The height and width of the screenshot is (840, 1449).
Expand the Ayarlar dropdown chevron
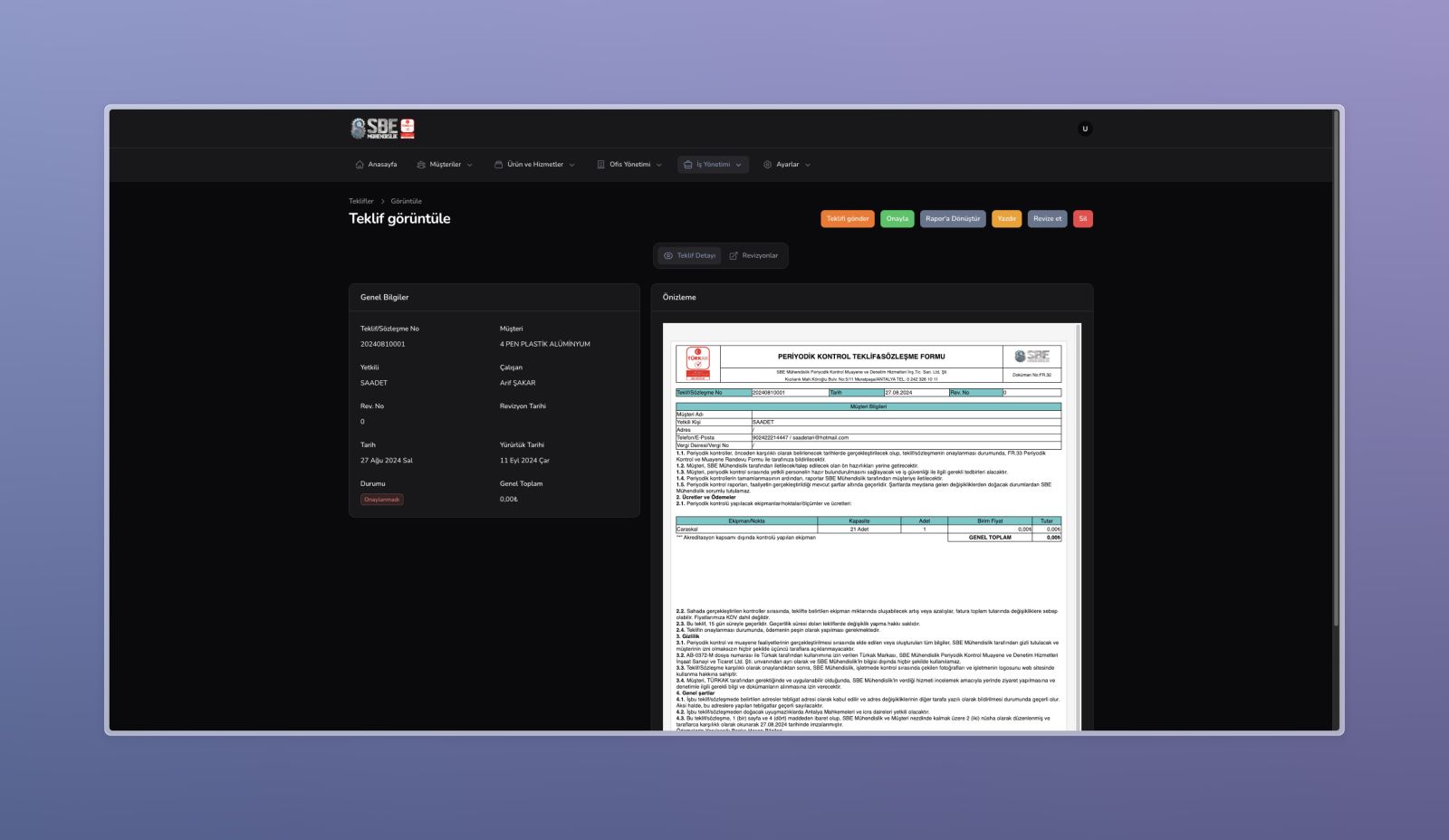pos(808,166)
